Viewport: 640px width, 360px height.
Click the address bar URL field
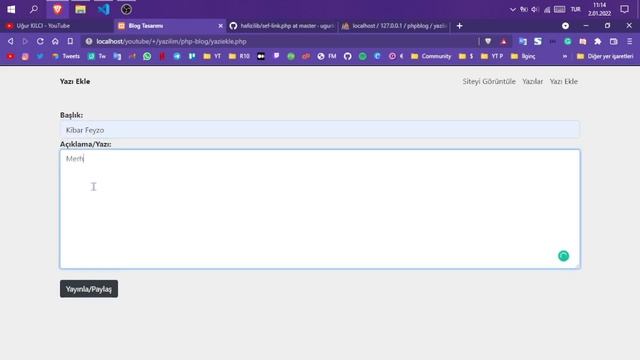click(280, 41)
